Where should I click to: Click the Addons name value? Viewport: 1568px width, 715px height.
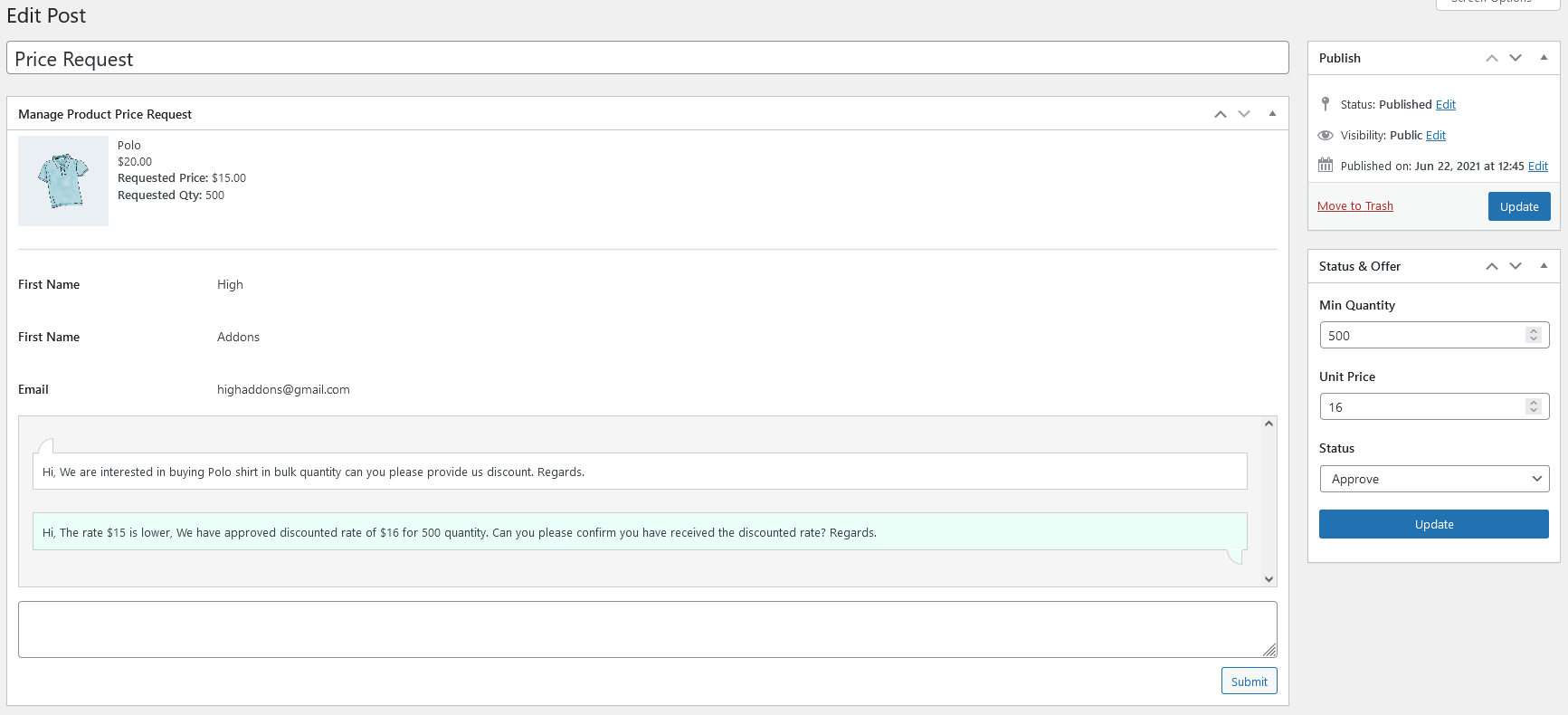tap(238, 337)
